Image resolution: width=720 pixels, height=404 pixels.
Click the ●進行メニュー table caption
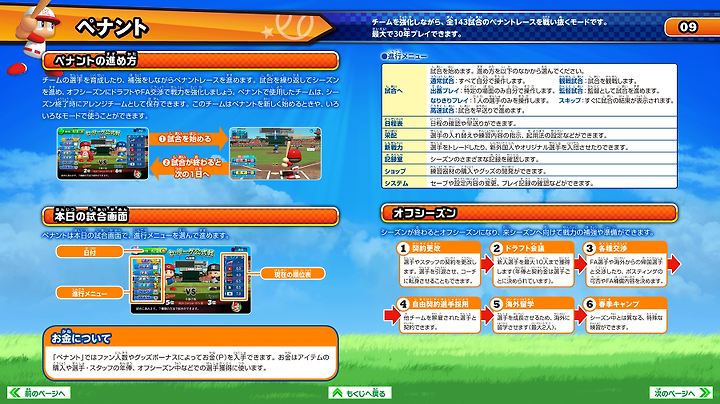[404, 56]
